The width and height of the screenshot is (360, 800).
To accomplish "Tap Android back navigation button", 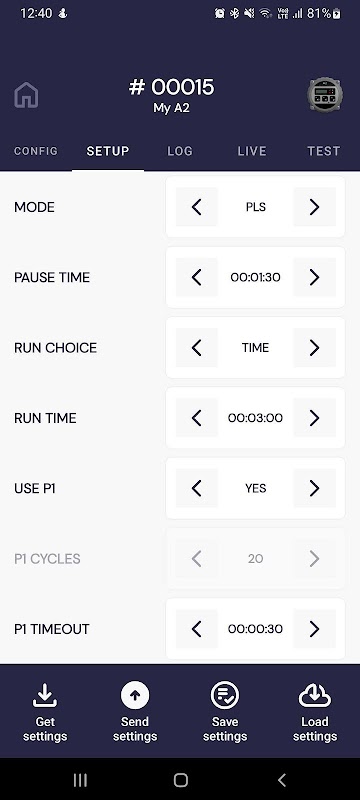I will [281, 780].
